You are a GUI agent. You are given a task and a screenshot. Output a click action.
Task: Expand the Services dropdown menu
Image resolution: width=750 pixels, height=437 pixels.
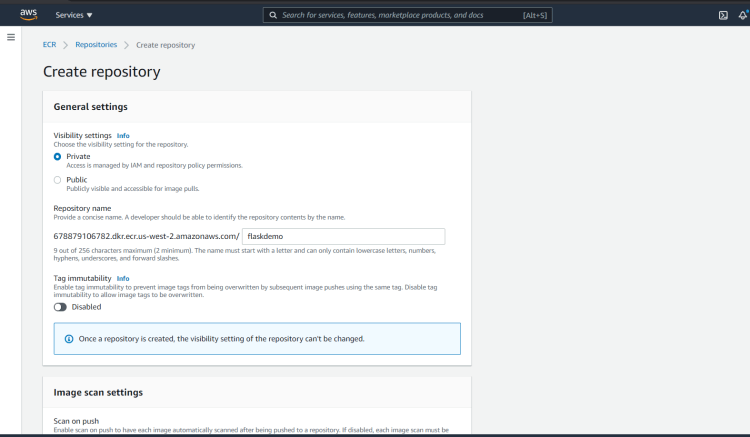pyautogui.click(x=74, y=15)
